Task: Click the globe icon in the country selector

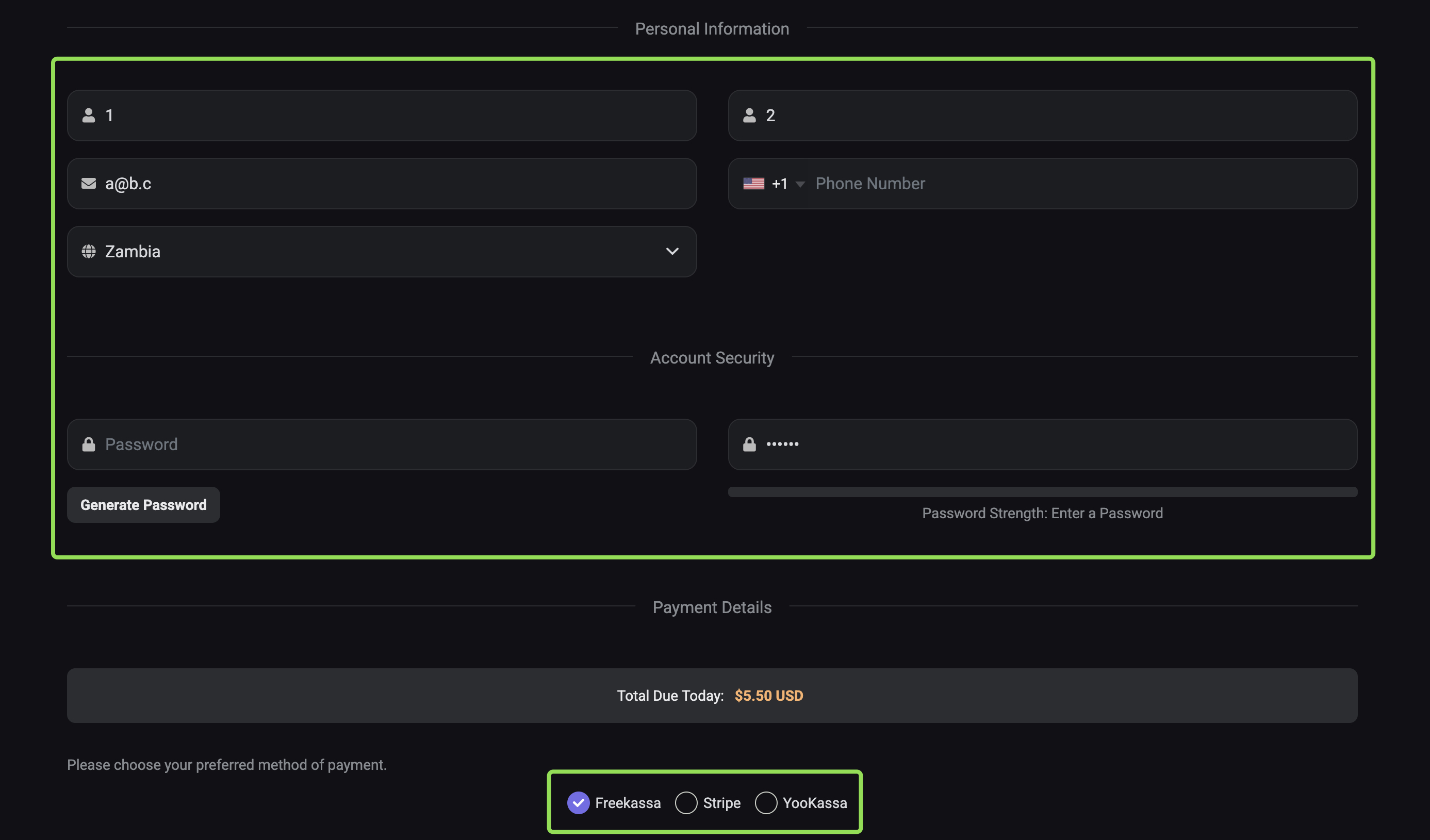Action: pyautogui.click(x=89, y=252)
